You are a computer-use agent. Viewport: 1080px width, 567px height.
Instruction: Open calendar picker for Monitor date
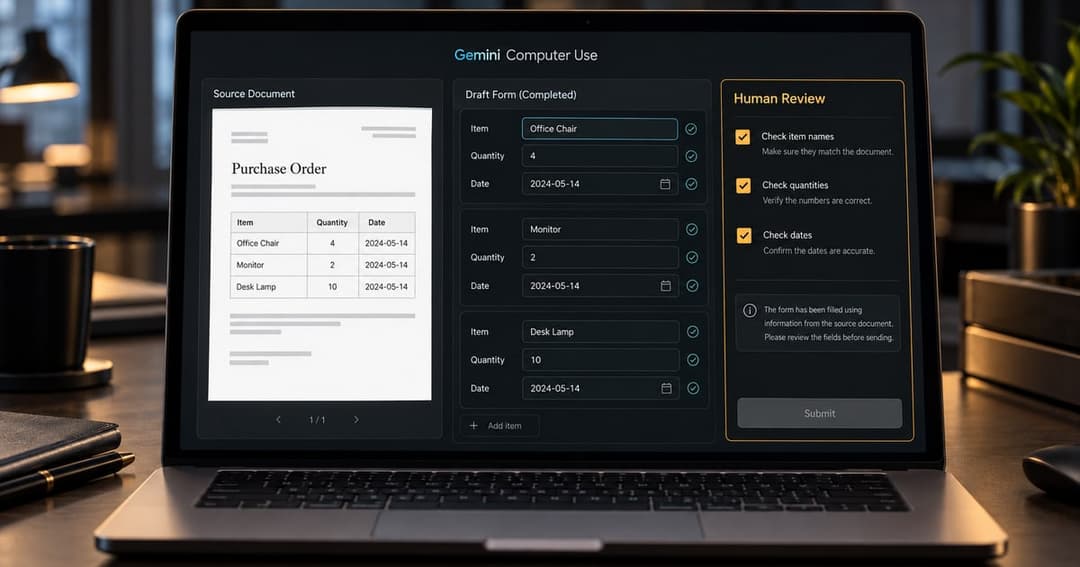coord(665,285)
